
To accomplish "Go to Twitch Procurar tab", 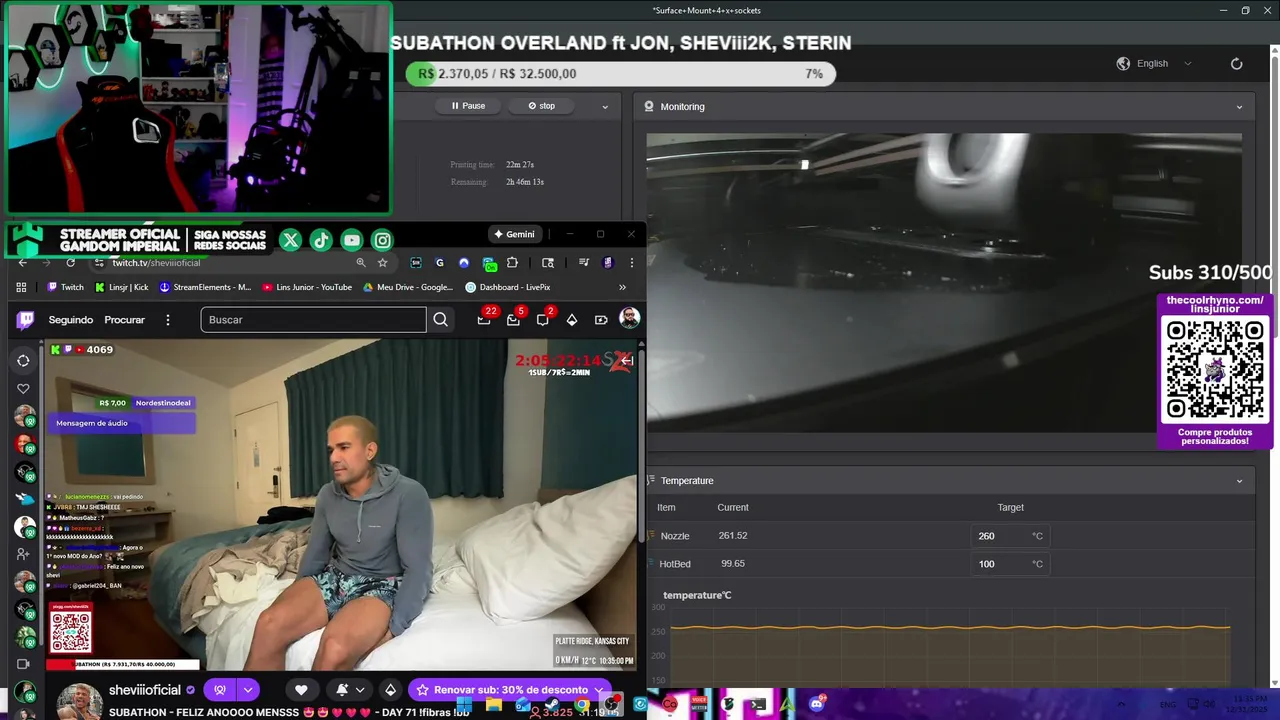I will (x=125, y=320).
